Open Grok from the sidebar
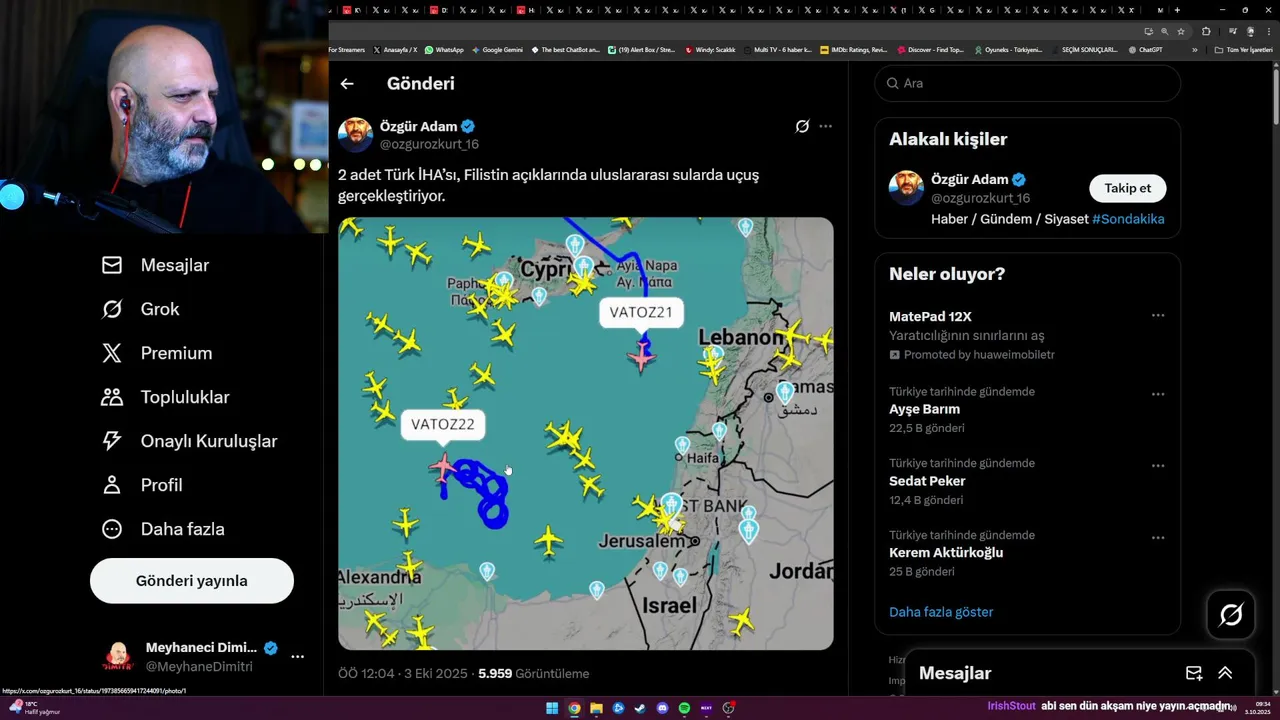This screenshot has height=720, width=1280. (140, 309)
